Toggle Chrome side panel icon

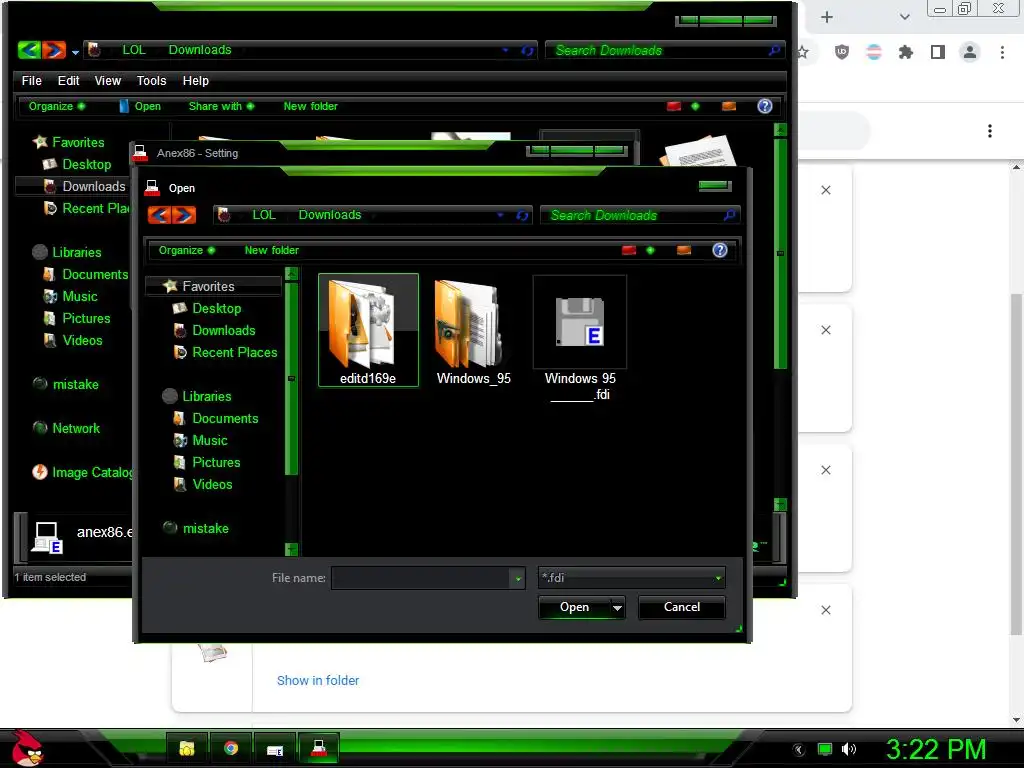coord(938,52)
